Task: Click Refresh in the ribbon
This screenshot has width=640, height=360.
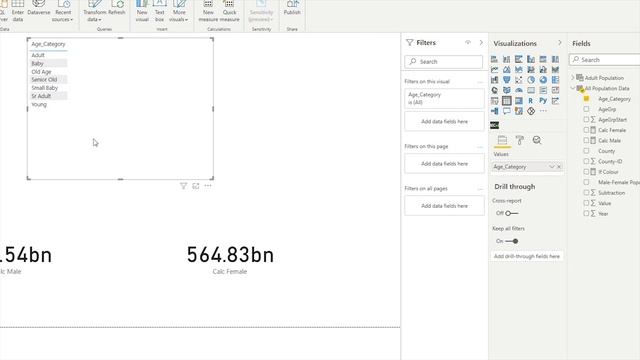Action: point(117,8)
